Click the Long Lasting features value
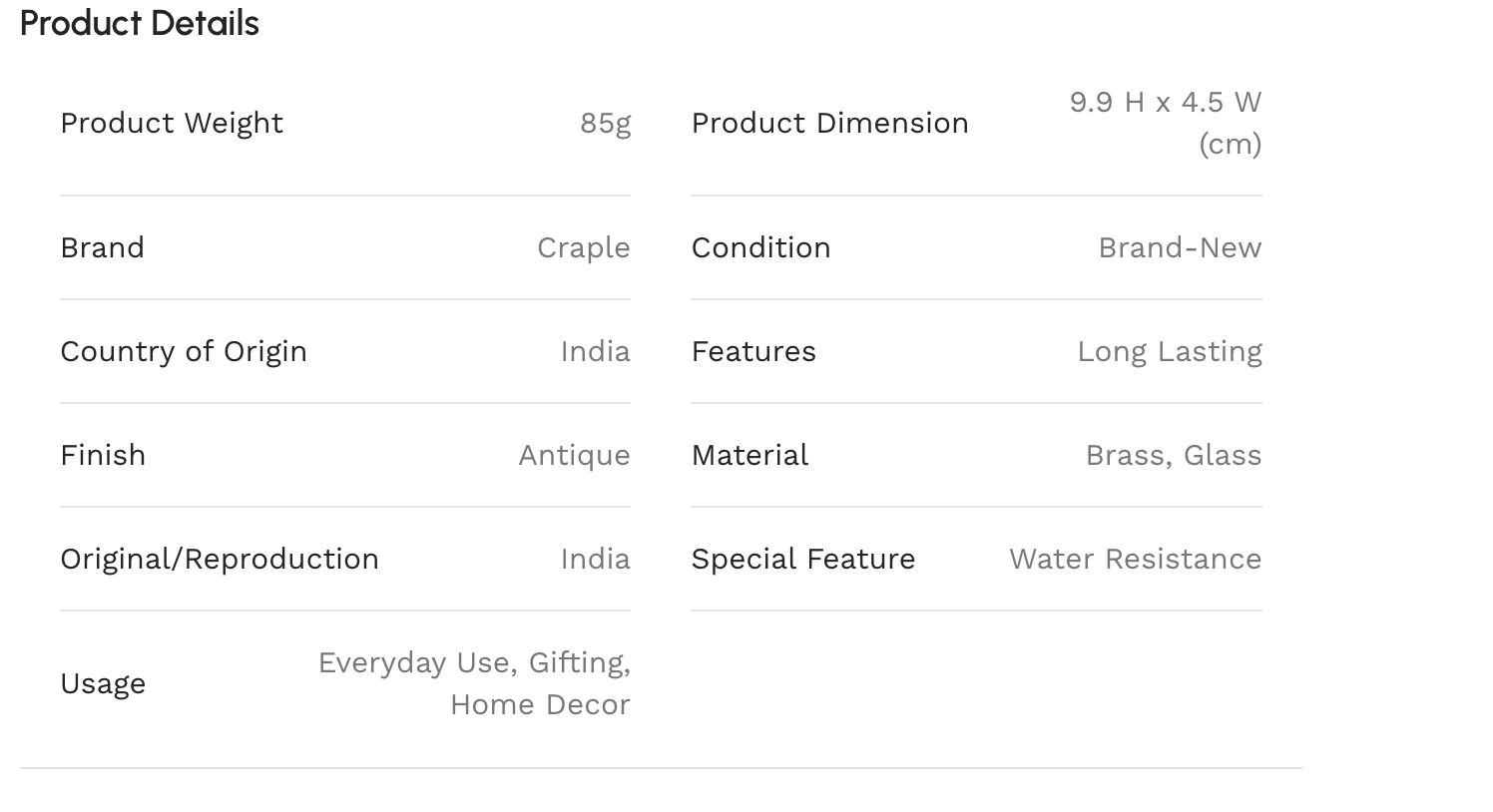1493x812 pixels. click(1170, 351)
